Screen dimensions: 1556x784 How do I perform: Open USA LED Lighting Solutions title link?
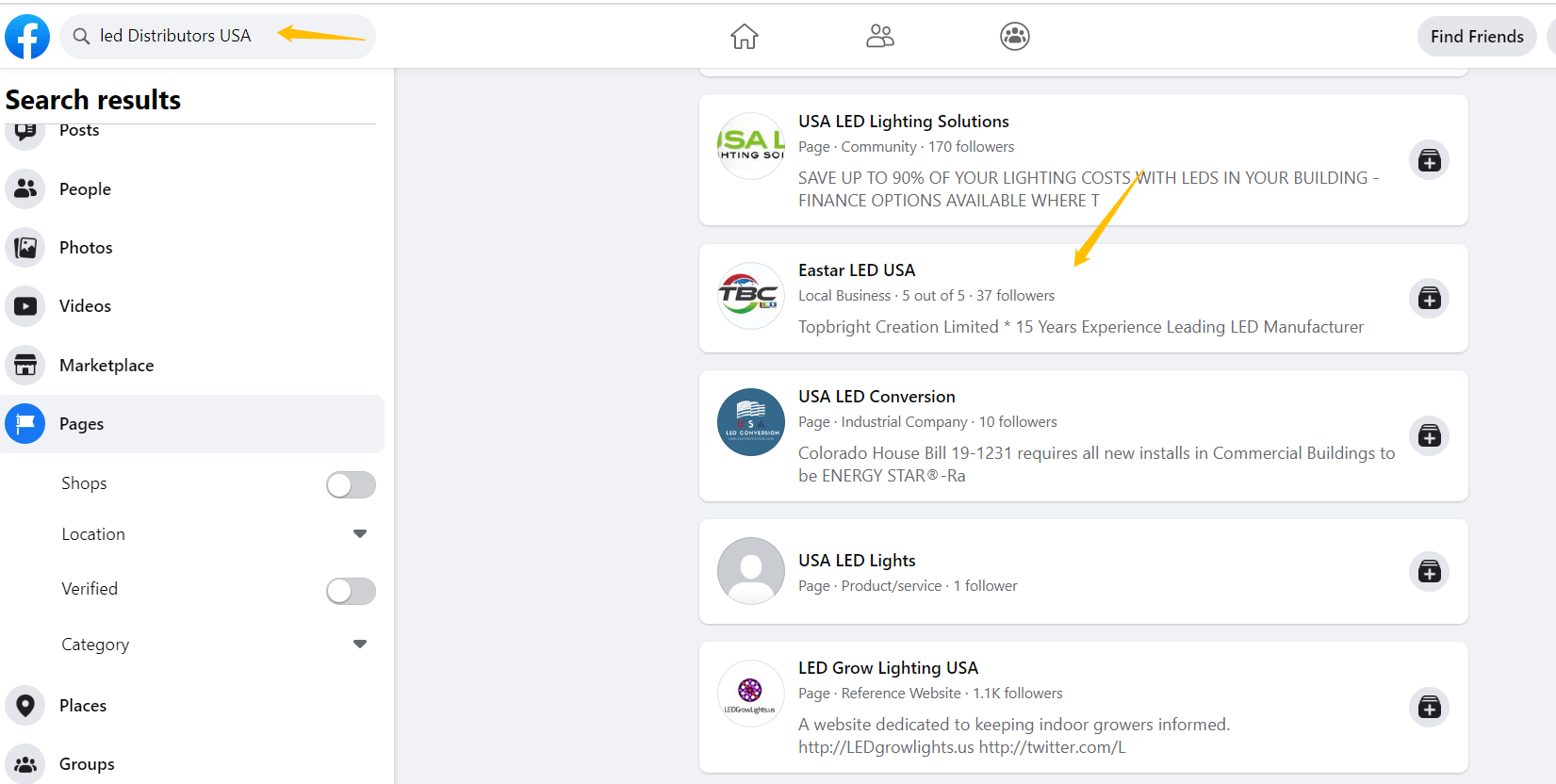(x=904, y=122)
